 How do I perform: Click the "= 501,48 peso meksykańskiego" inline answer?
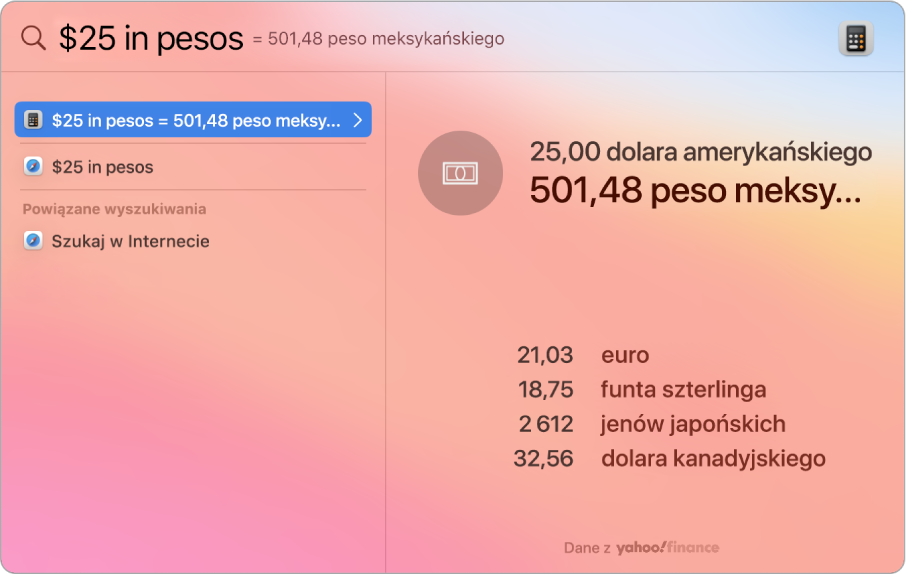click(x=378, y=39)
